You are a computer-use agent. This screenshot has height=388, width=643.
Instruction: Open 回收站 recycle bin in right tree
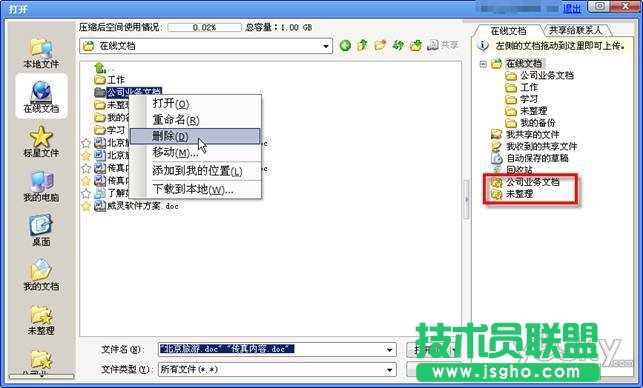tap(519, 169)
